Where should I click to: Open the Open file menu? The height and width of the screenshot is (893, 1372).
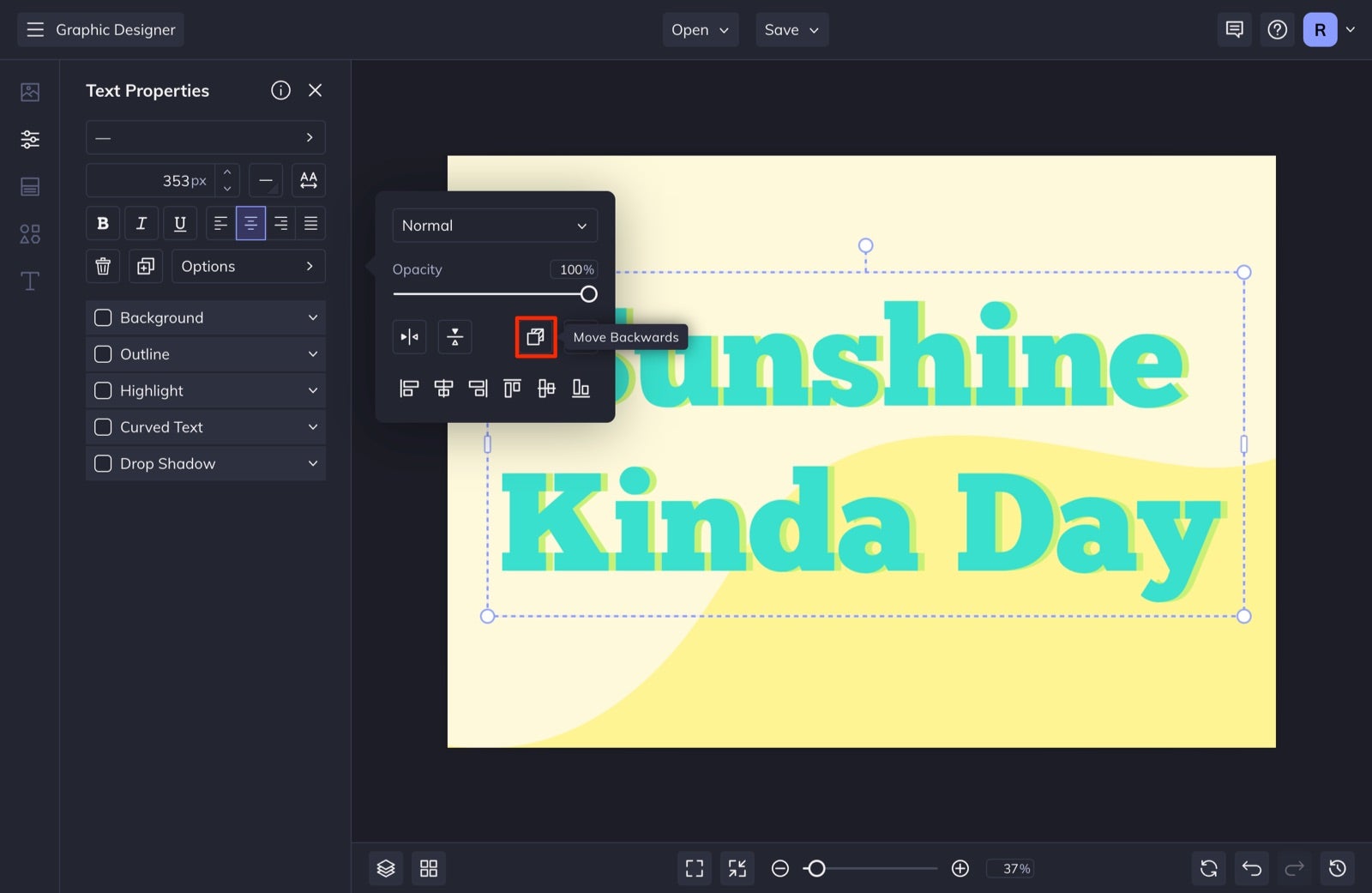tap(700, 29)
